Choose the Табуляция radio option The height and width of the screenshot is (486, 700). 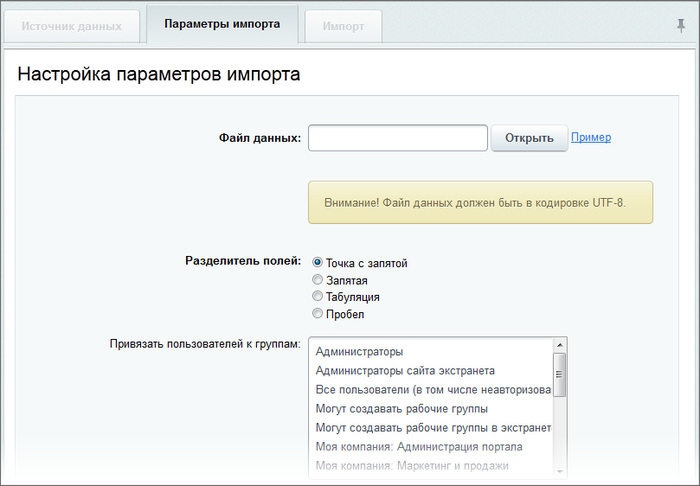click(x=317, y=296)
